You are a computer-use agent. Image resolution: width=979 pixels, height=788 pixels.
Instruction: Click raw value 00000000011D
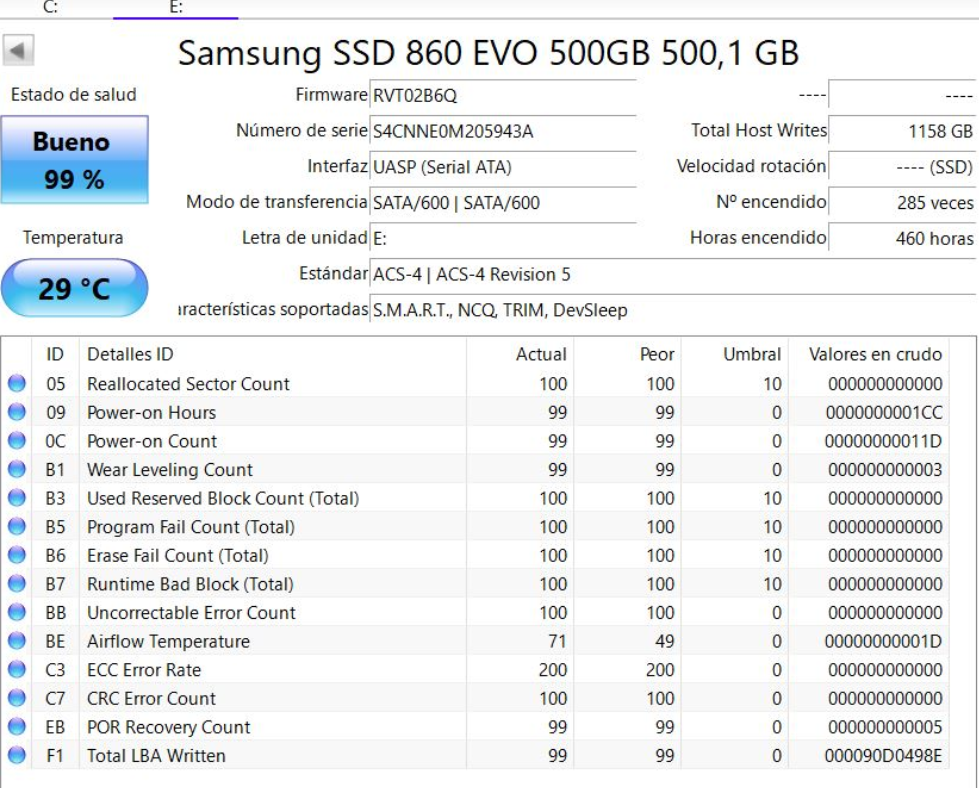point(883,441)
